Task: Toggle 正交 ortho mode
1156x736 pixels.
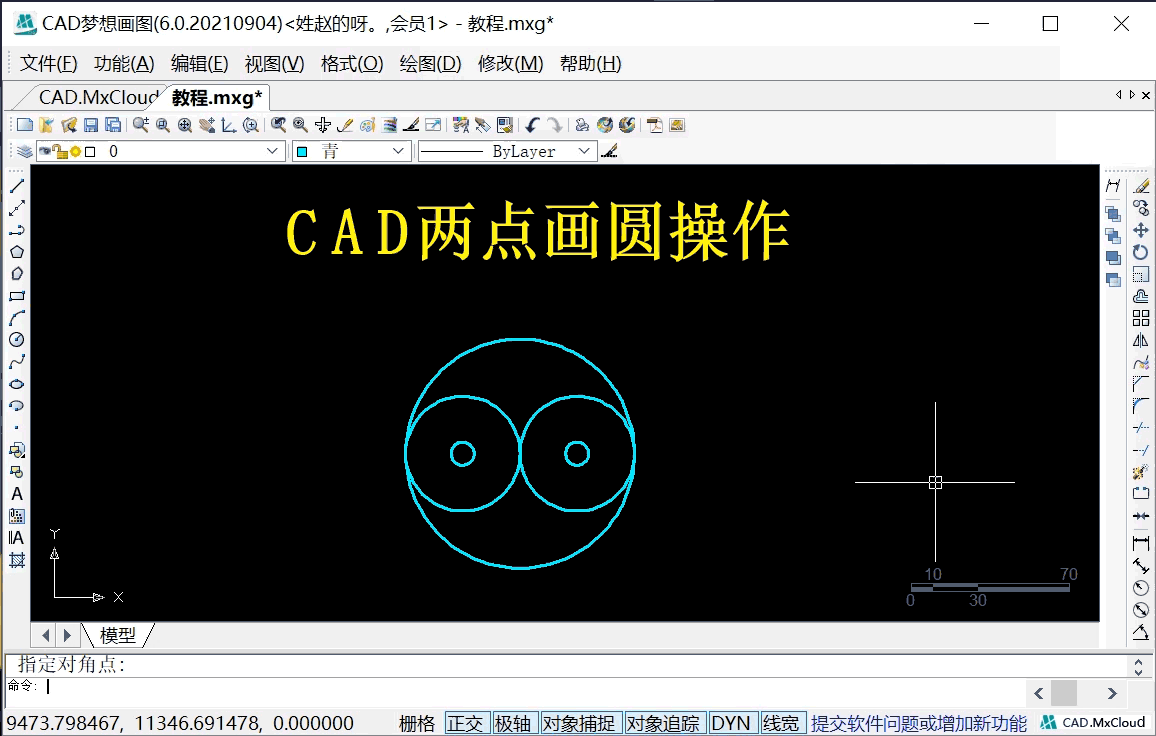Action: [x=465, y=723]
